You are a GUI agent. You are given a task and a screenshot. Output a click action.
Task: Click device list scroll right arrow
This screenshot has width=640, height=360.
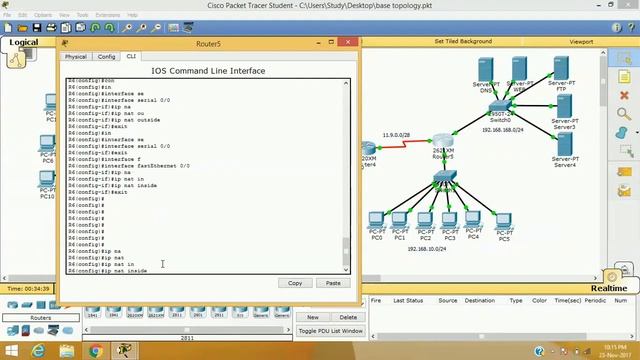pyautogui.click(x=288, y=330)
